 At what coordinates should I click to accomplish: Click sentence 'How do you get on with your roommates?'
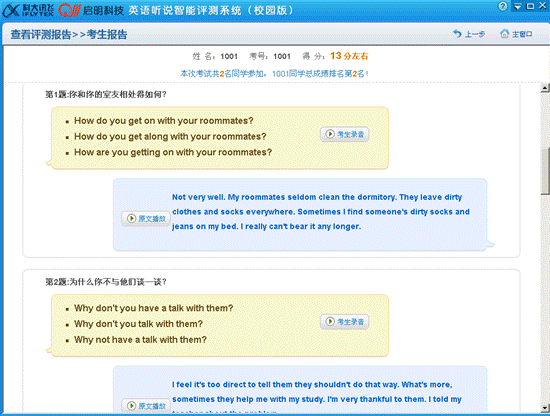pyautogui.click(x=163, y=121)
